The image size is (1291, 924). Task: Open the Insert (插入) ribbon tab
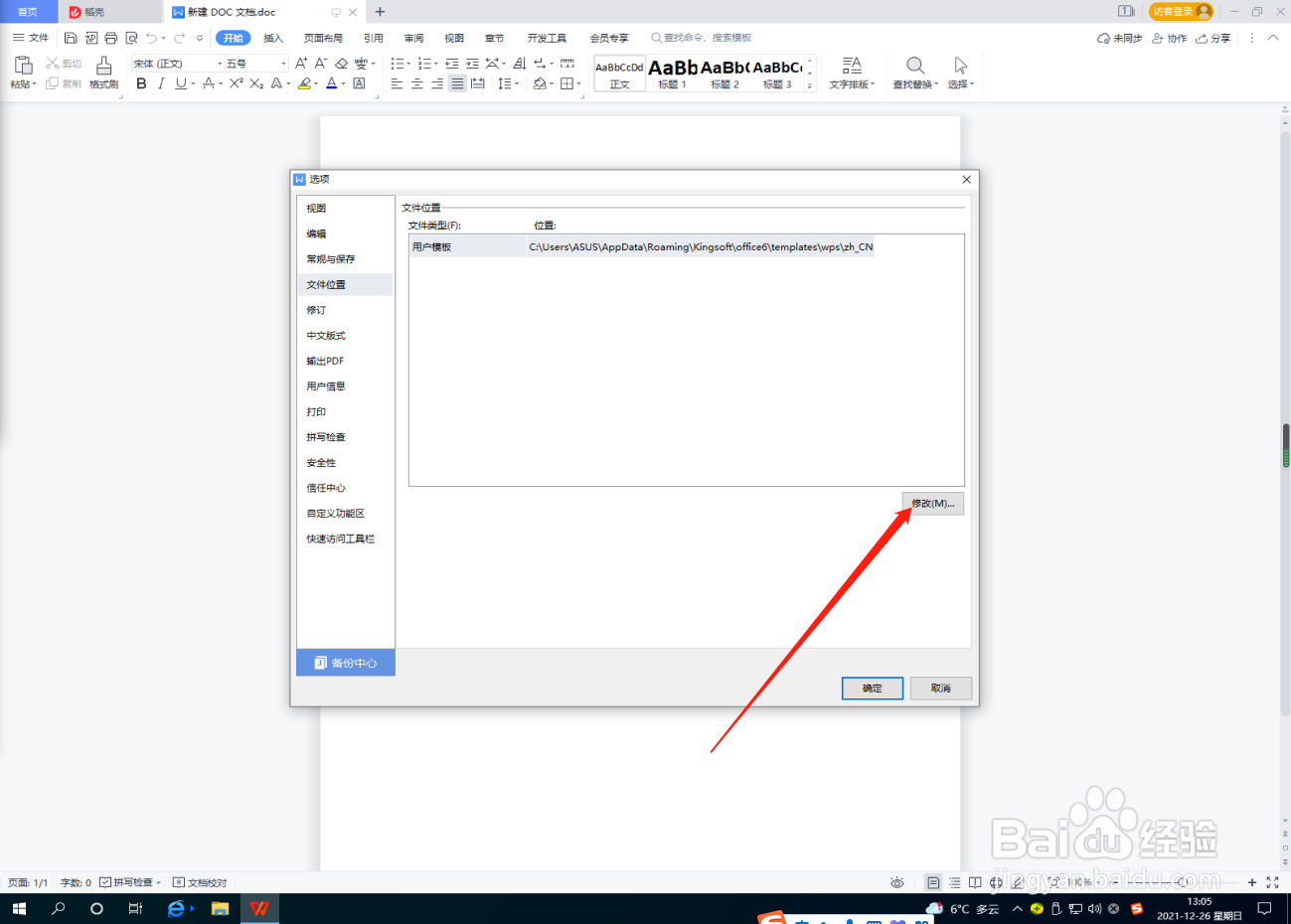273,38
